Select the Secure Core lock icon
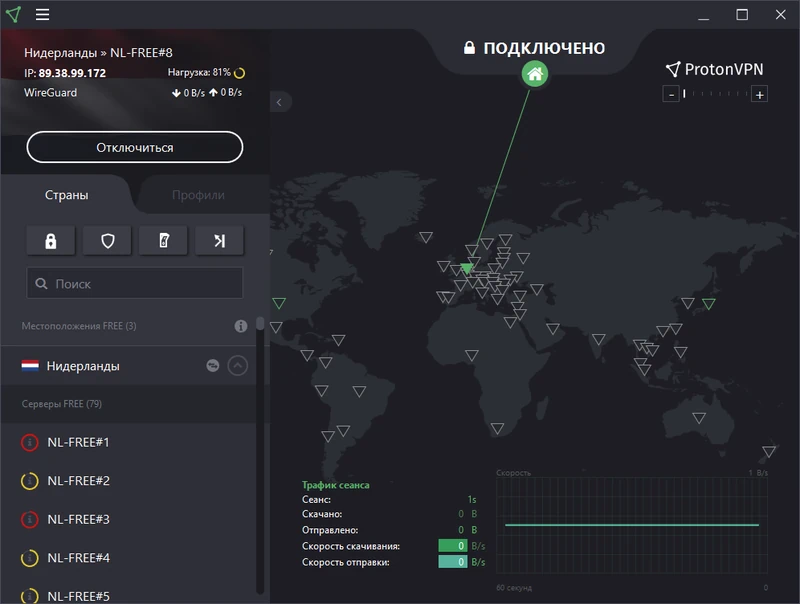800x604 pixels. [x=50, y=240]
